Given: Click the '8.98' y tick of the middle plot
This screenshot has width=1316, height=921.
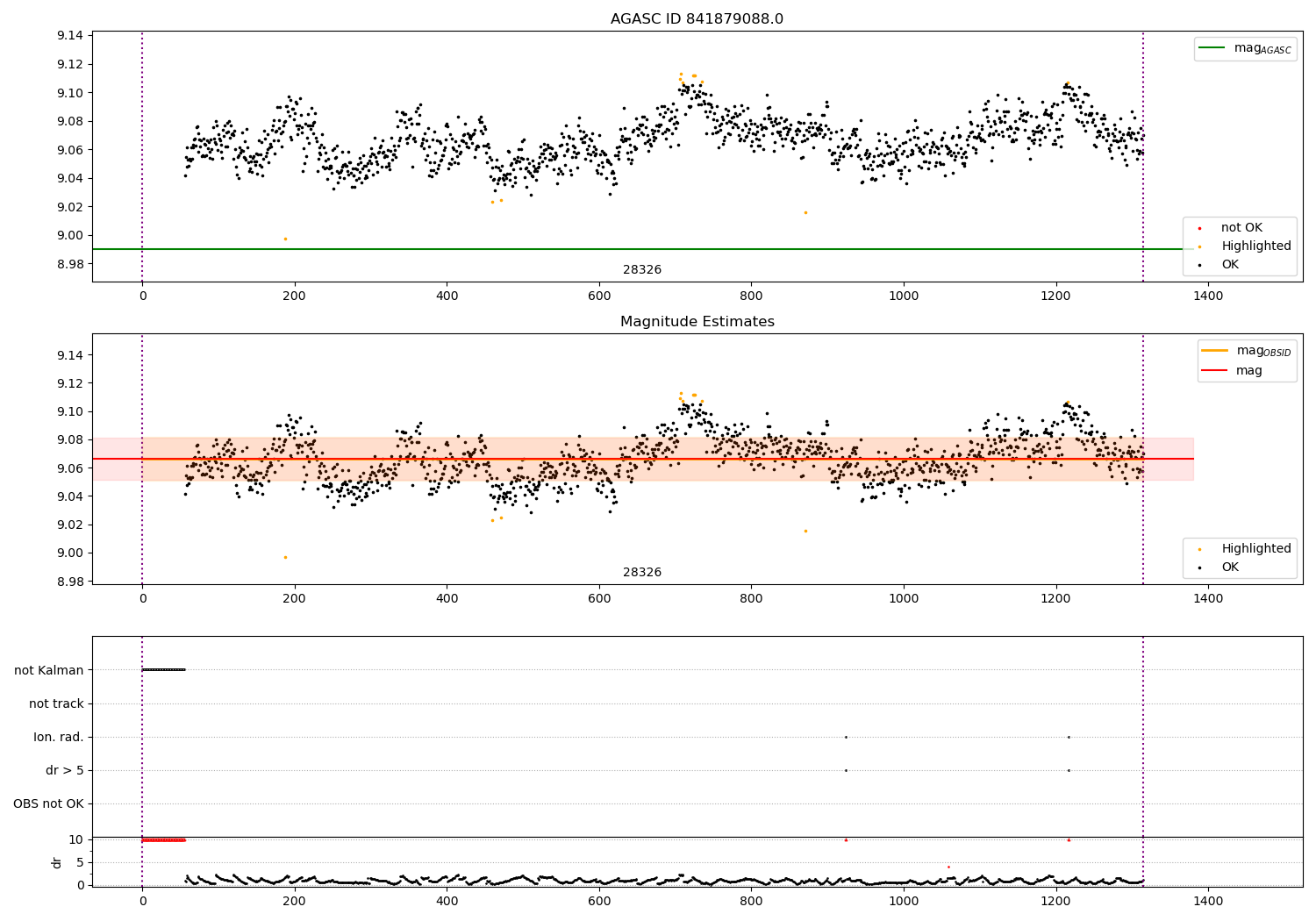Looking at the screenshot, I should pyautogui.click(x=70, y=582).
